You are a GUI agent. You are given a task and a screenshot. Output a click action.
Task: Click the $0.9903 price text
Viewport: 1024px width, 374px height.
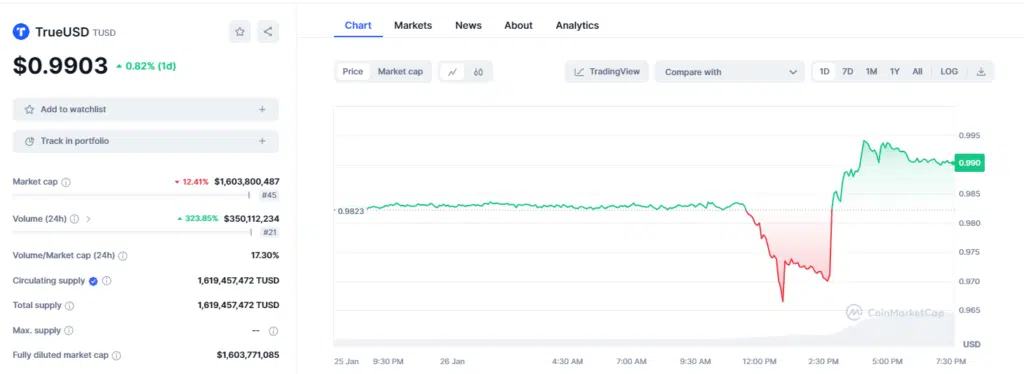(61, 66)
